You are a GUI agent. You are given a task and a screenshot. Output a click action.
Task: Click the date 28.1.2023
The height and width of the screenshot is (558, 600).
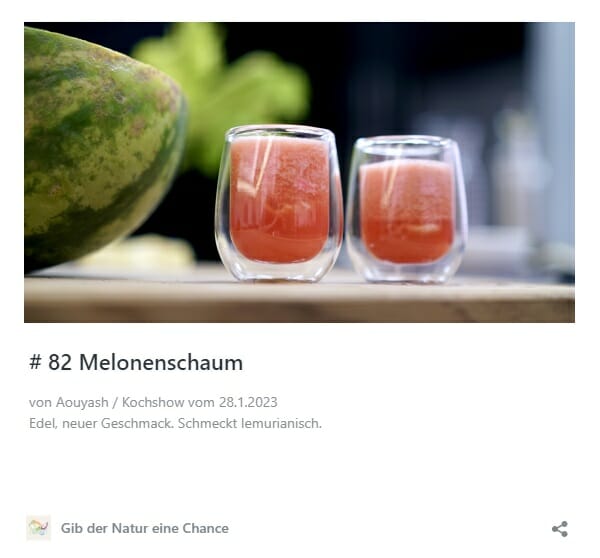(x=248, y=402)
